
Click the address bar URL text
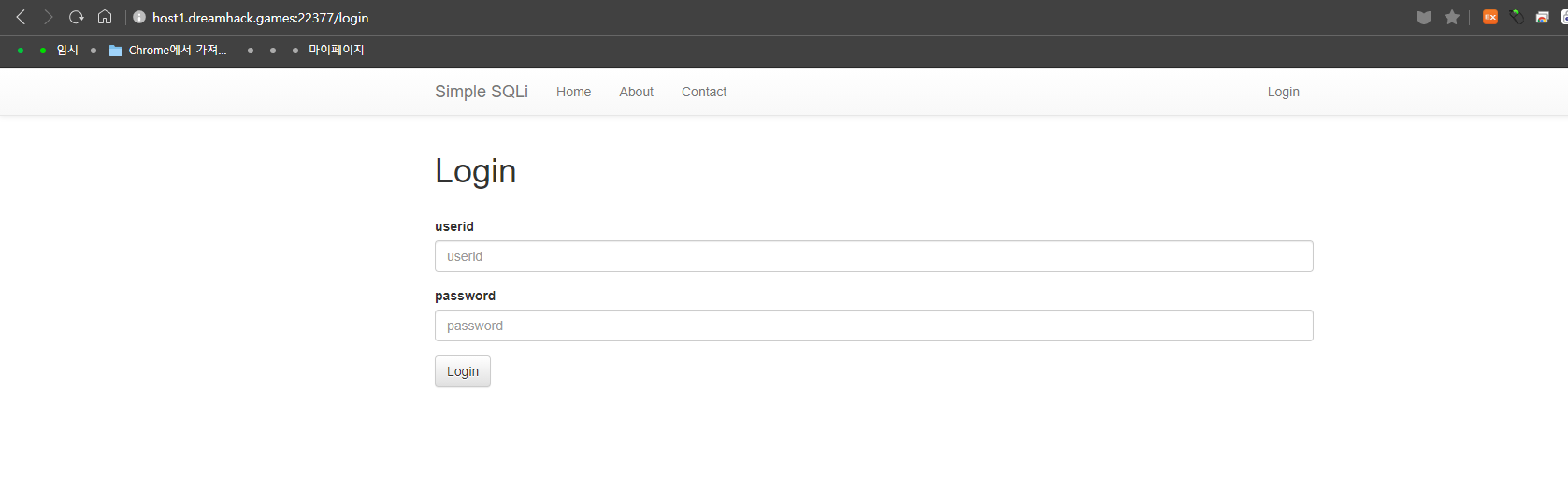(x=261, y=18)
